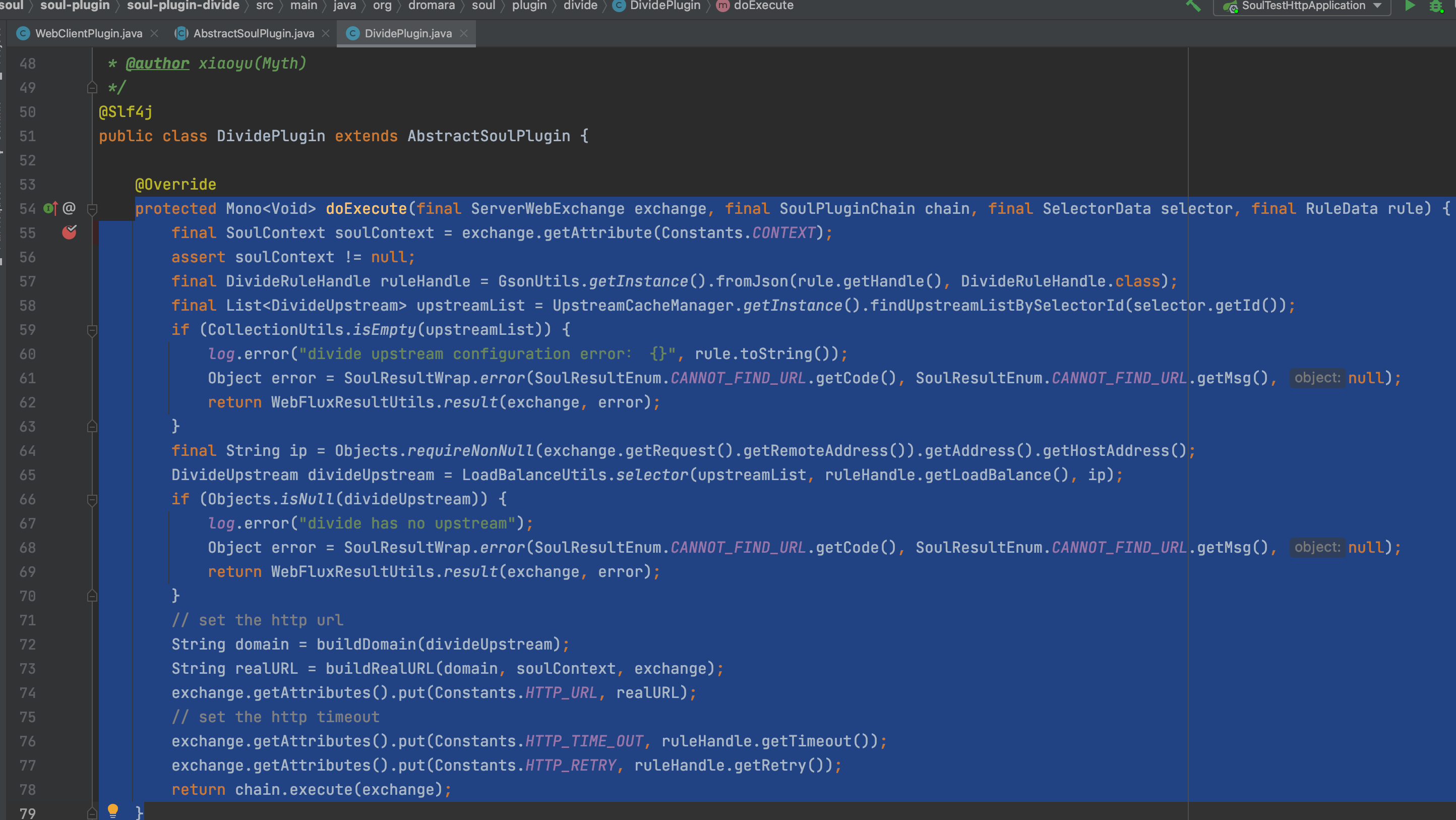Viewport: 1456px width, 820px height.
Task: Start debugging with the green bug icon
Action: pyautogui.click(x=1436, y=6)
